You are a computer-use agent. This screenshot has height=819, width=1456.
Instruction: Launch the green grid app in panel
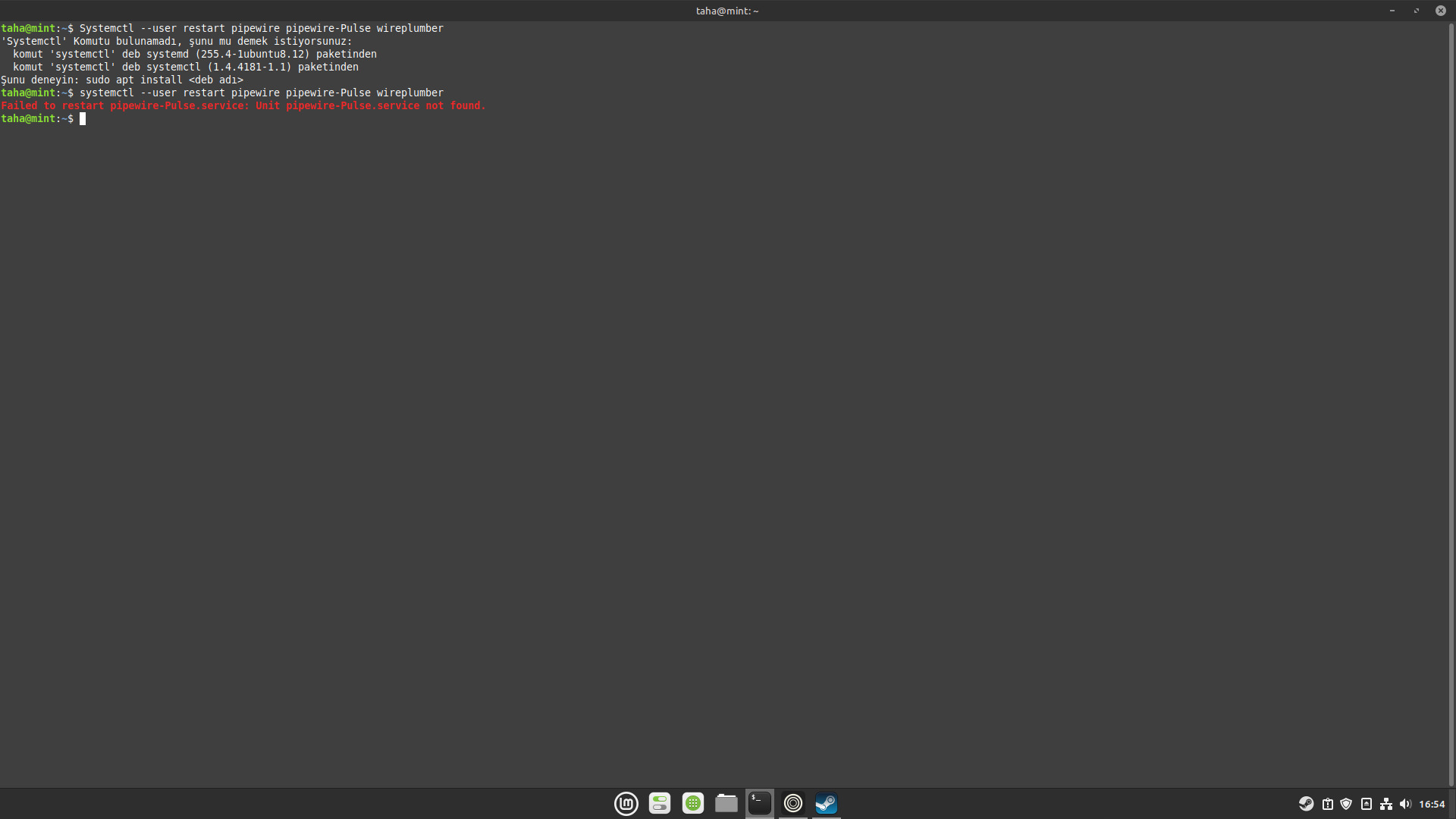[x=693, y=803]
